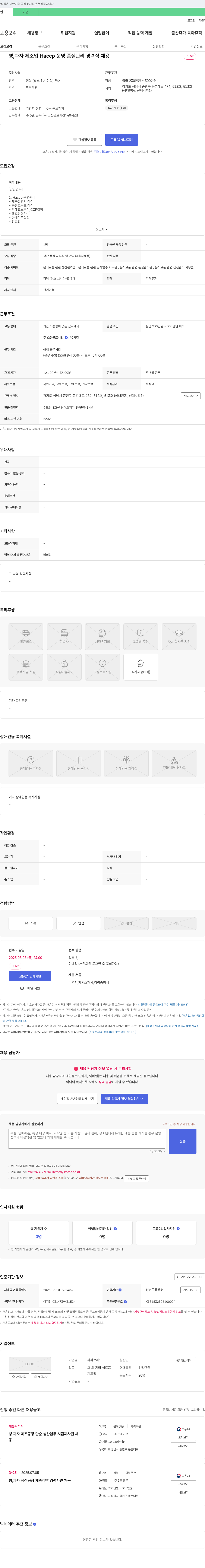Click 새창보기 for 채용시까지 posting
205x1568 pixels.
183,1446
